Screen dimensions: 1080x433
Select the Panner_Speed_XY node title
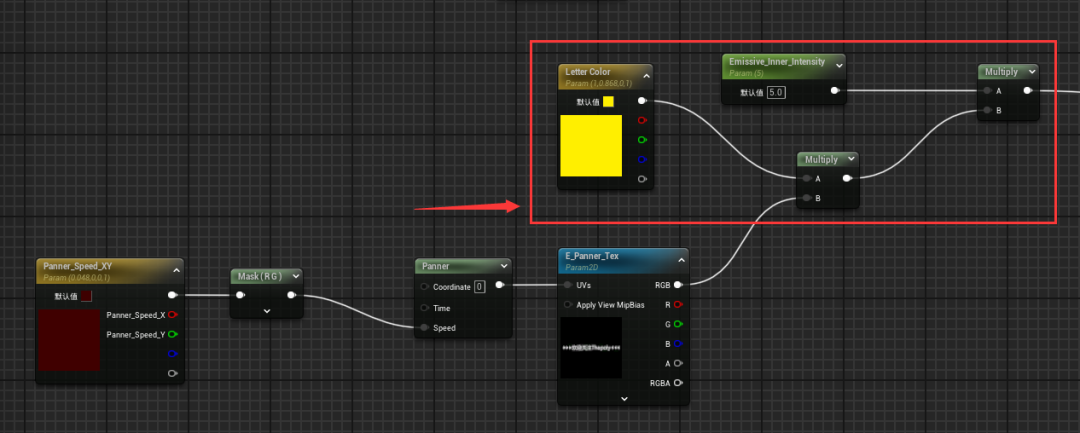click(77, 266)
